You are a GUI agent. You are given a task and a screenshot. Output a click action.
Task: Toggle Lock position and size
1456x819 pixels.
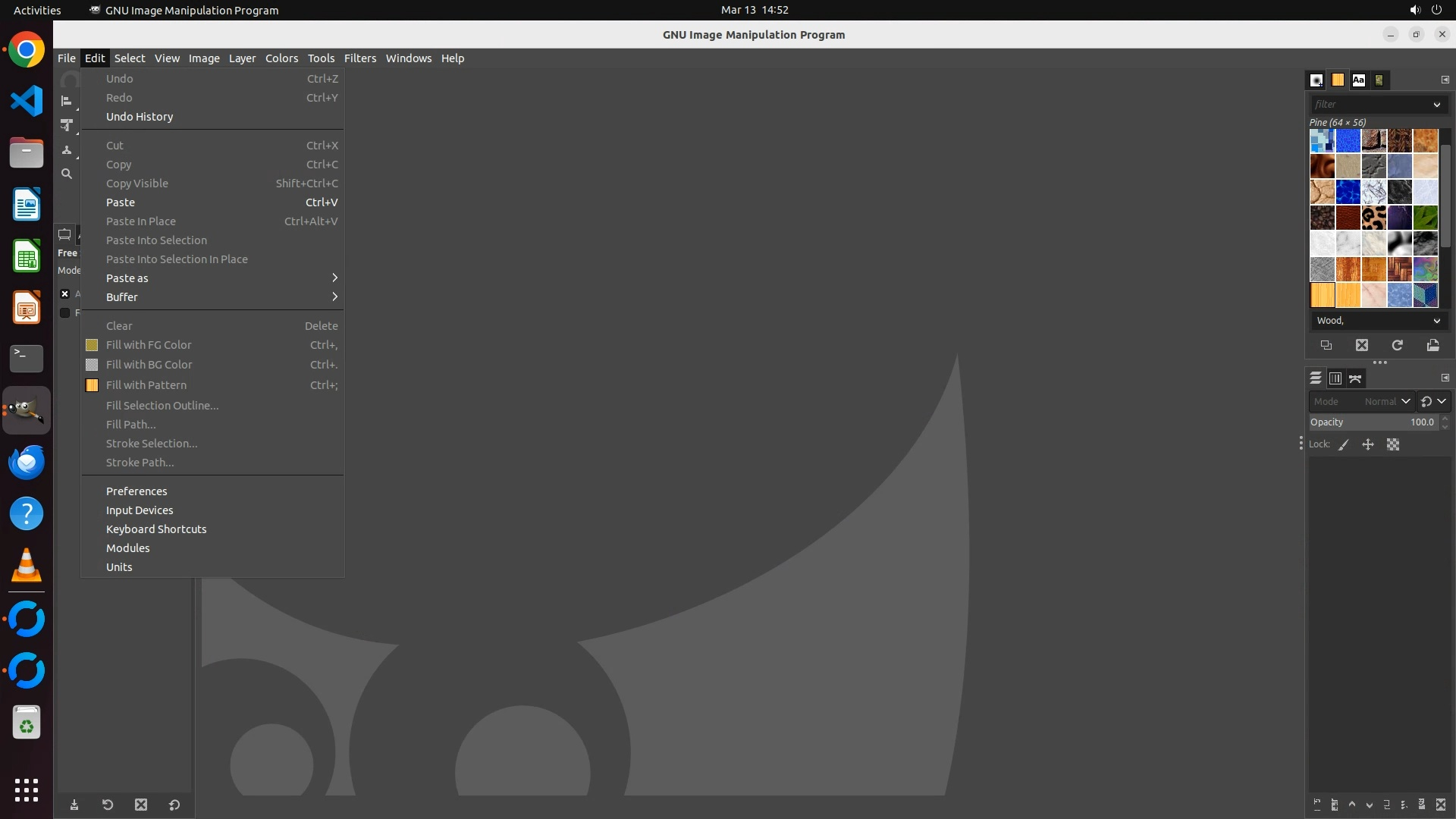coord(1368,444)
